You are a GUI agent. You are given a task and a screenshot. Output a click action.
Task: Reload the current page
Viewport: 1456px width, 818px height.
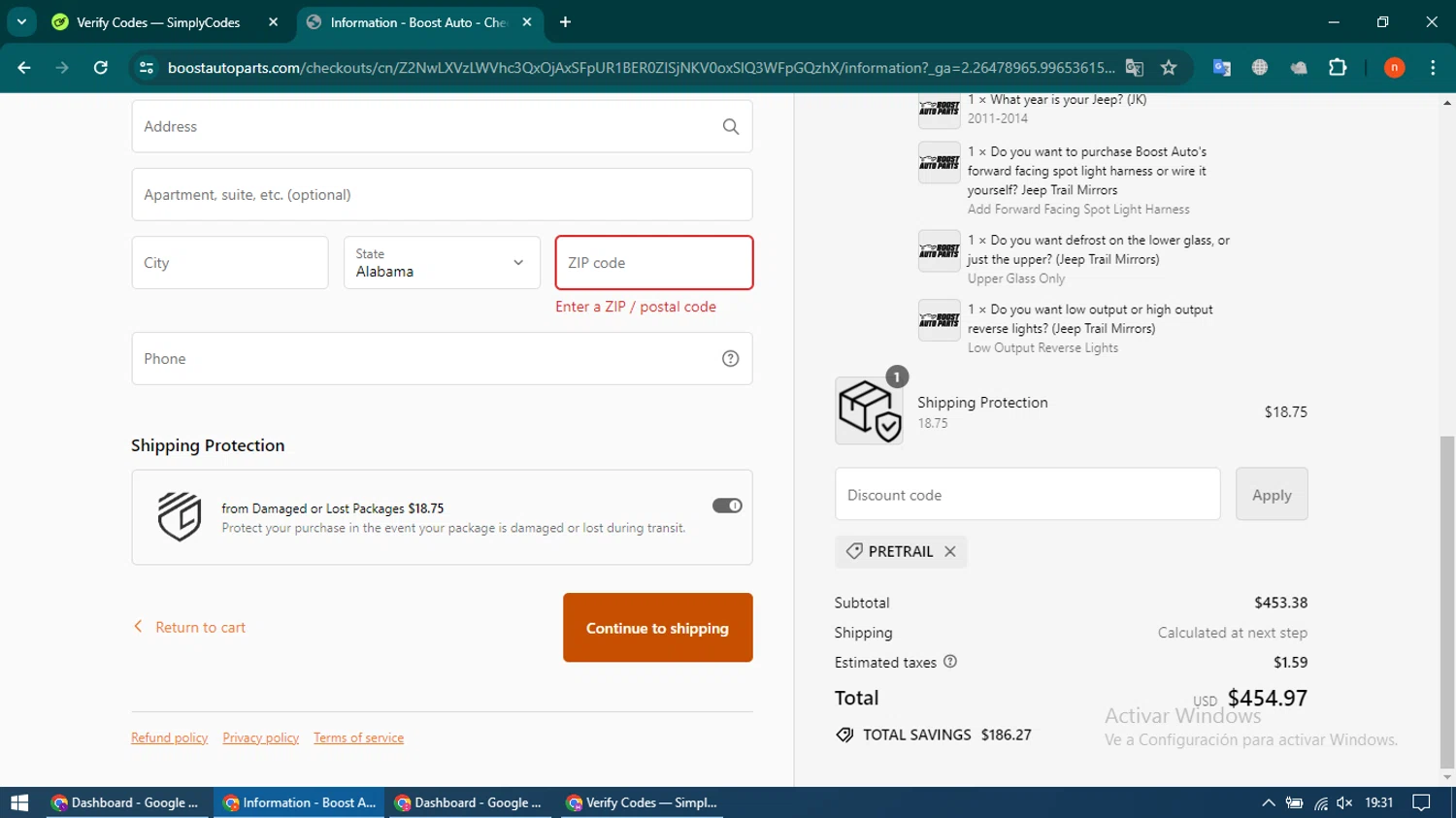(100, 67)
